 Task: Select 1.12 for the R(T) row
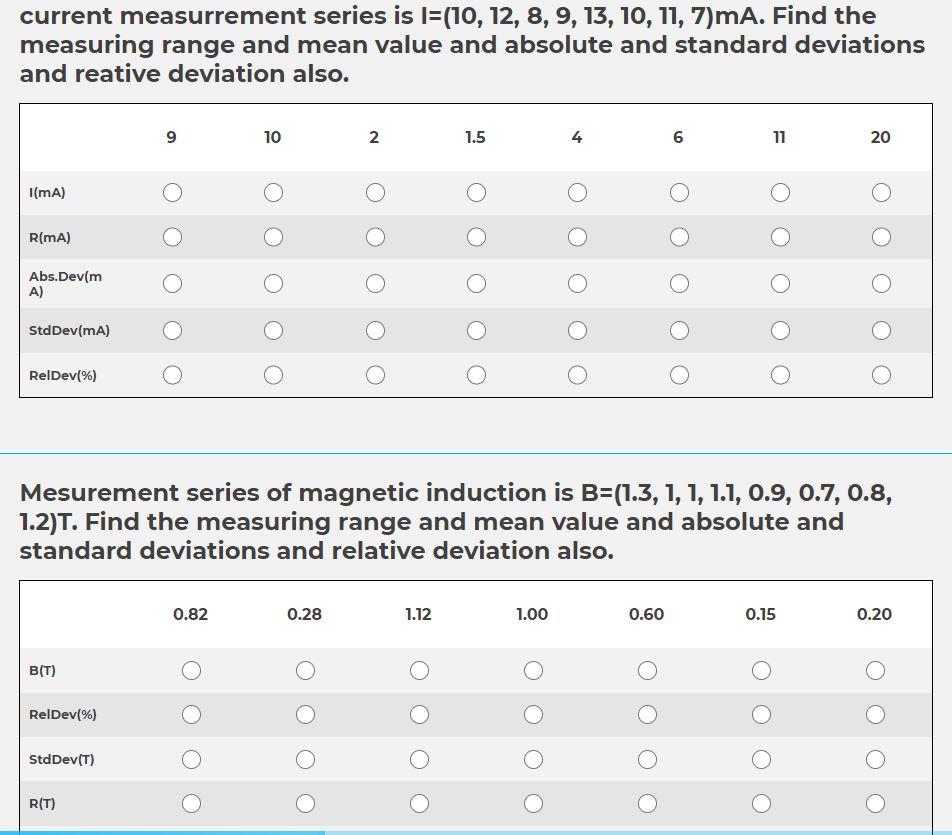point(419,803)
